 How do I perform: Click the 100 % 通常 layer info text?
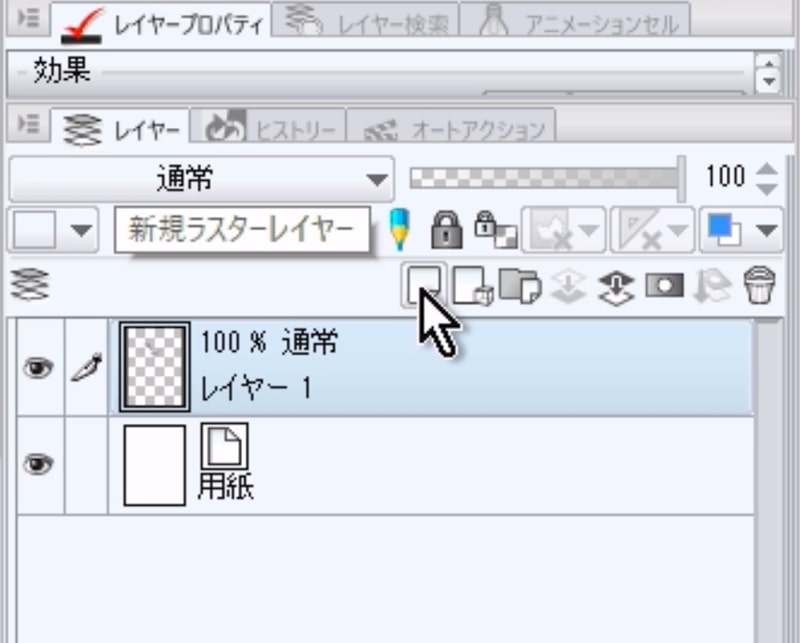[x=269, y=342]
